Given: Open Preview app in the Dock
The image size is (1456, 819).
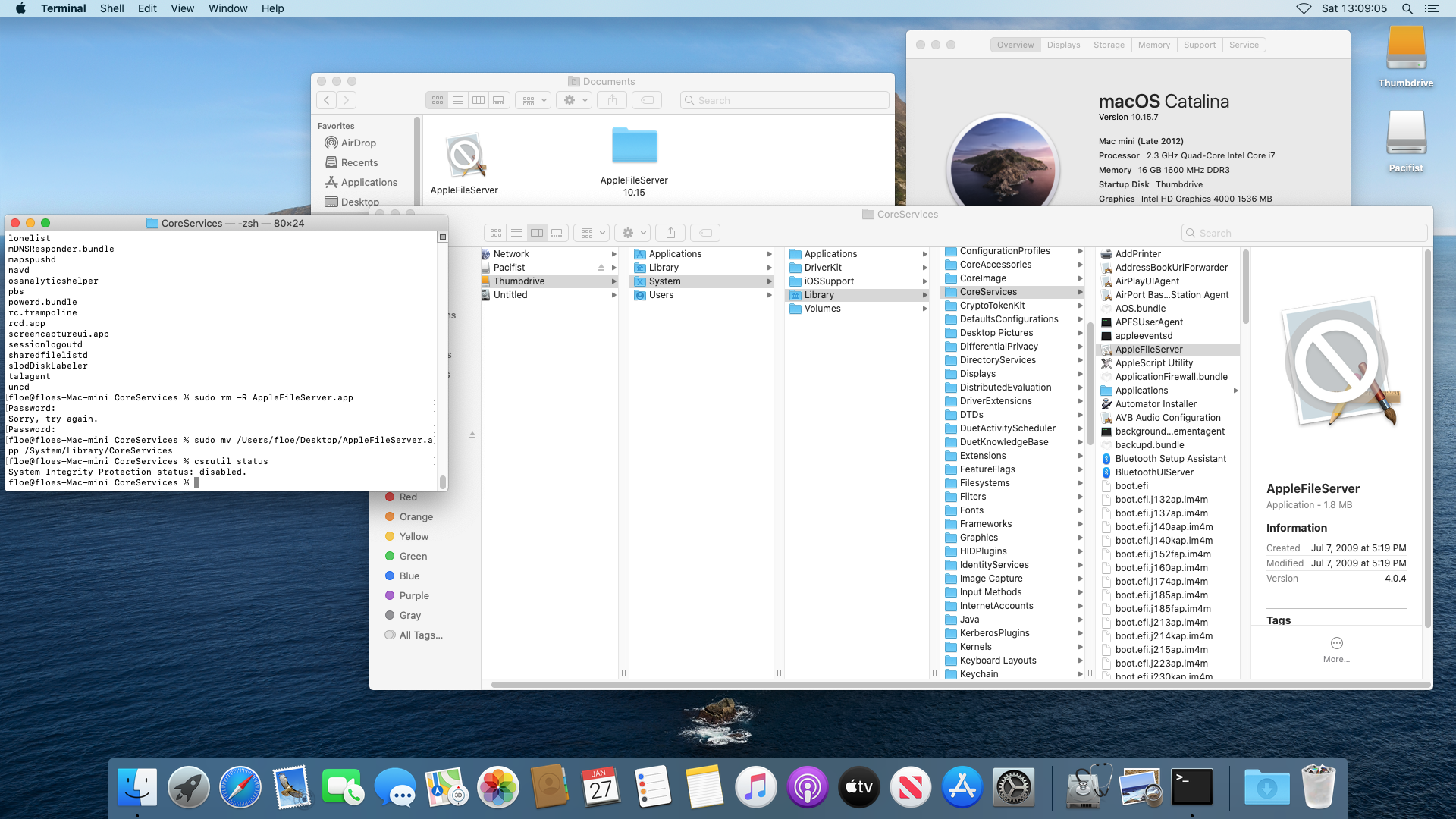Looking at the screenshot, I should coord(1141,786).
